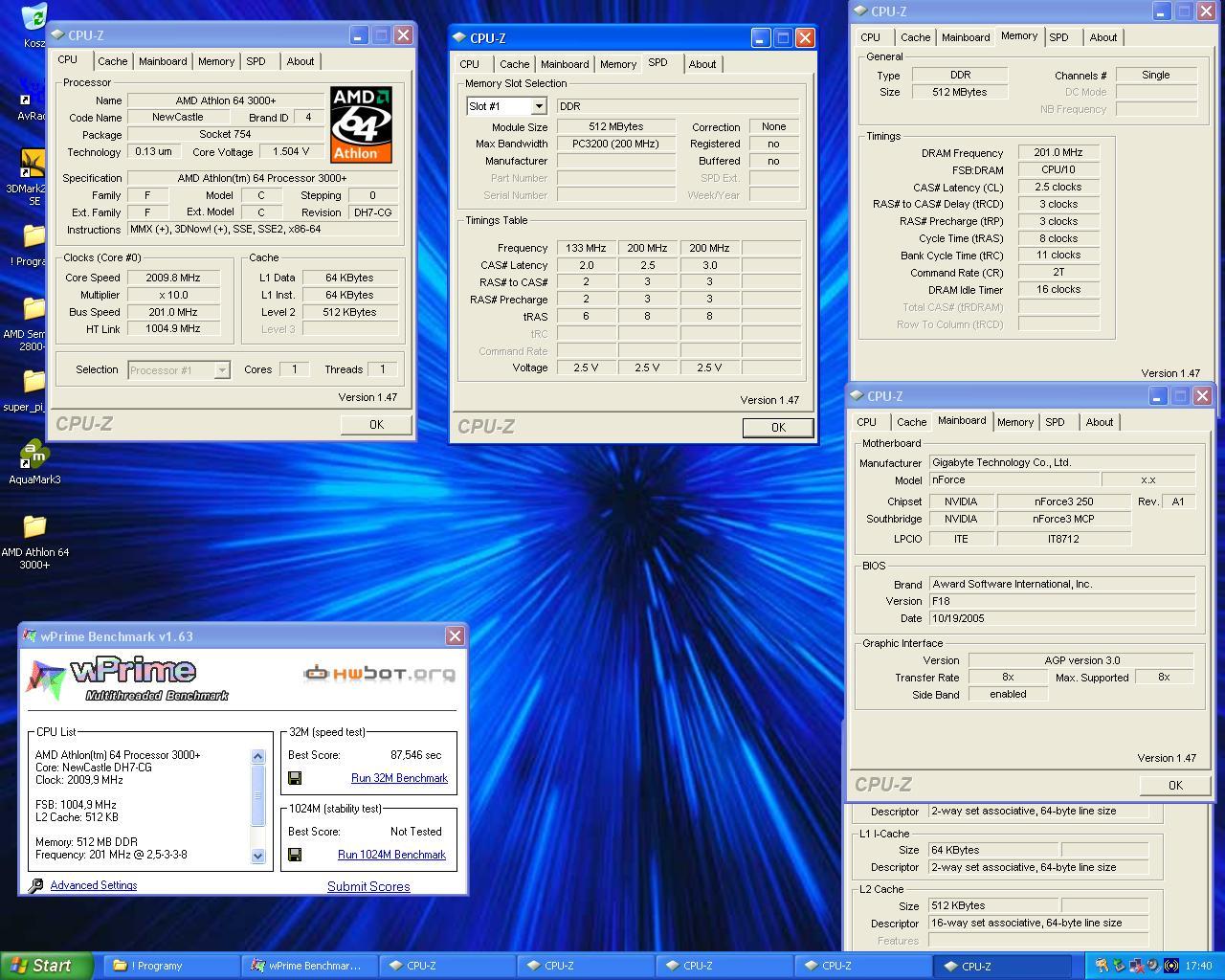Viewport: 1225px width, 980px height.
Task: Click OK in the CPU-Z CPU window
Action: click(x=376, y=425)
